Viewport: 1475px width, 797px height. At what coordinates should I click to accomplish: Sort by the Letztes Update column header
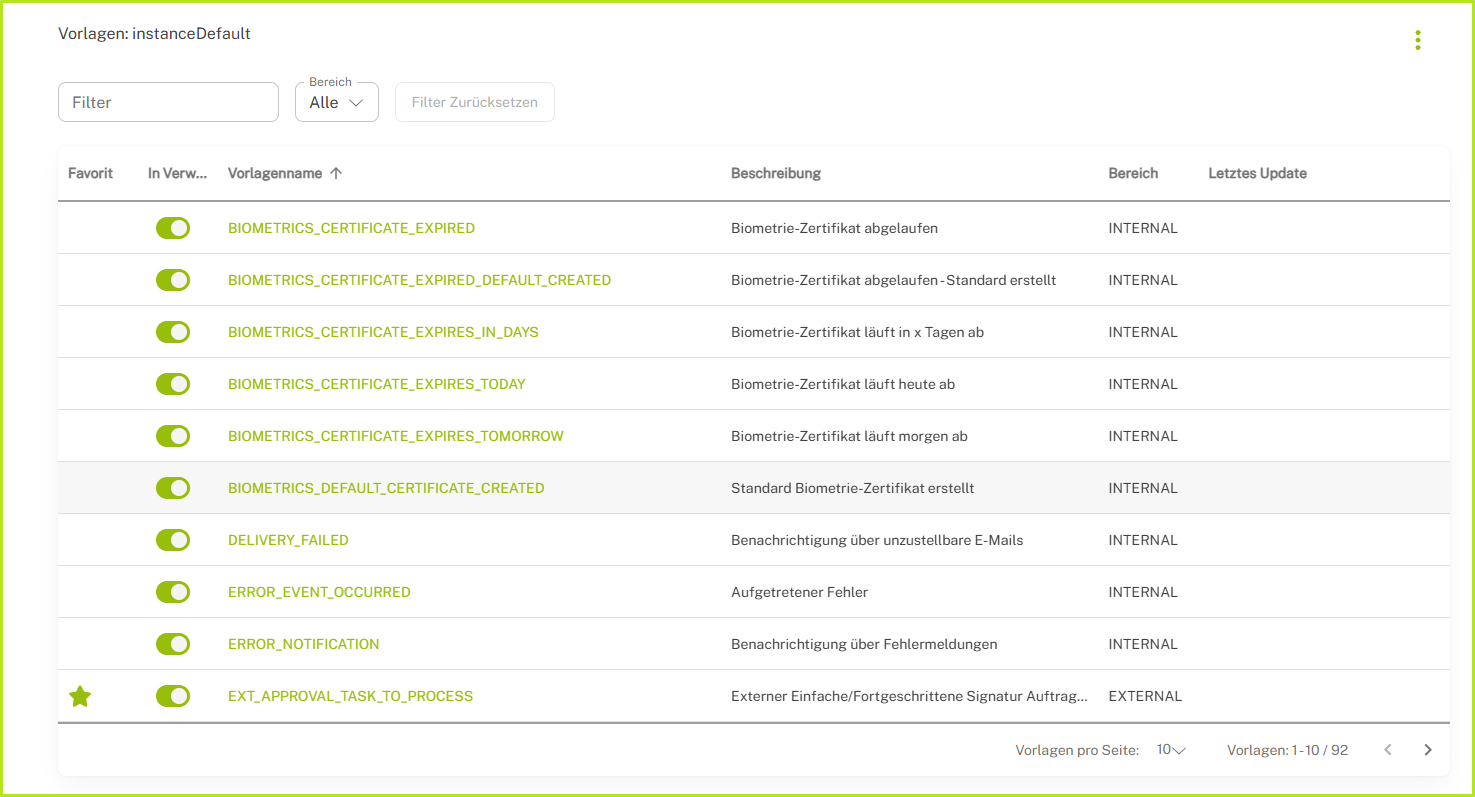[1257, 173]
